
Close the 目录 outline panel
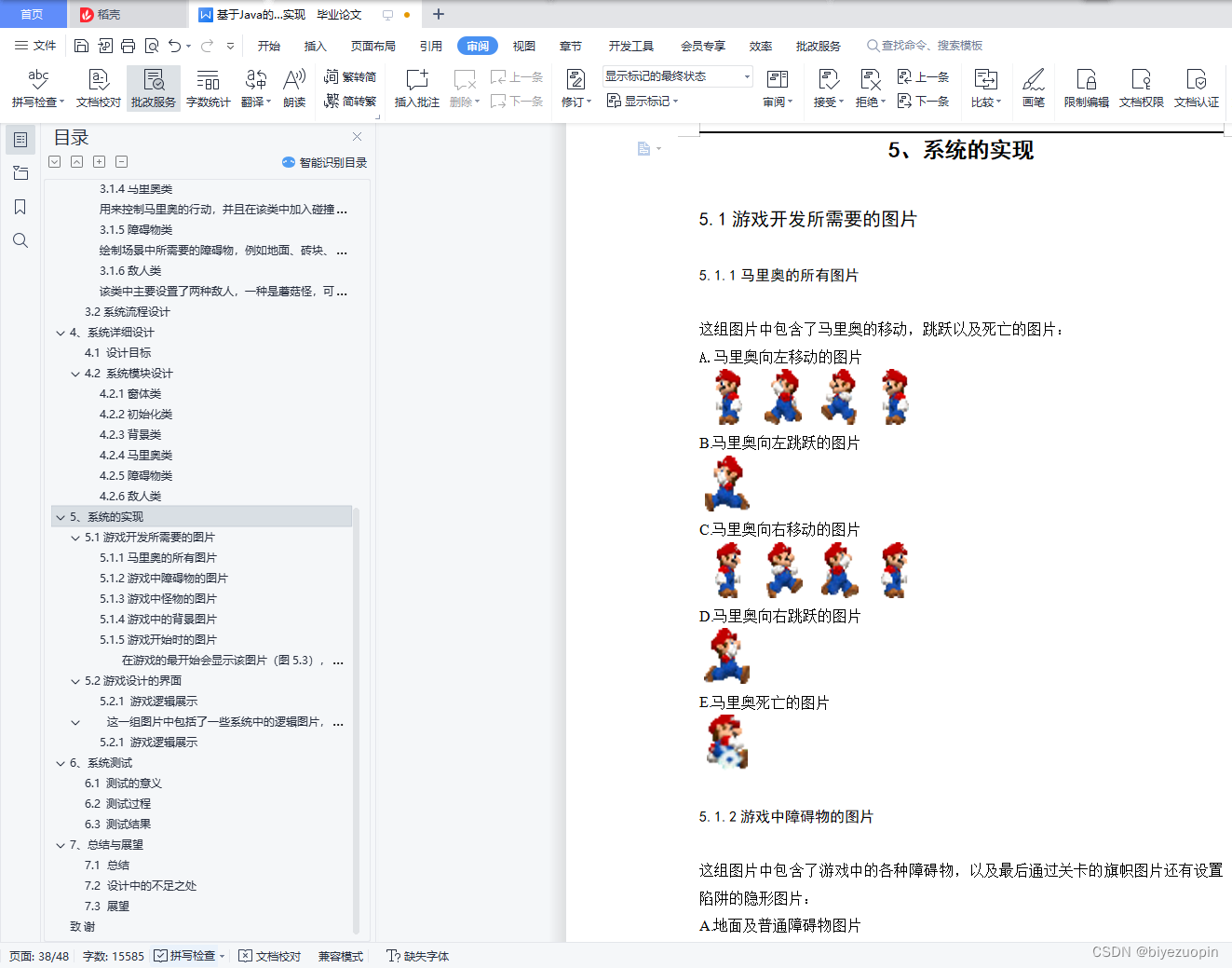click(357, 136)
